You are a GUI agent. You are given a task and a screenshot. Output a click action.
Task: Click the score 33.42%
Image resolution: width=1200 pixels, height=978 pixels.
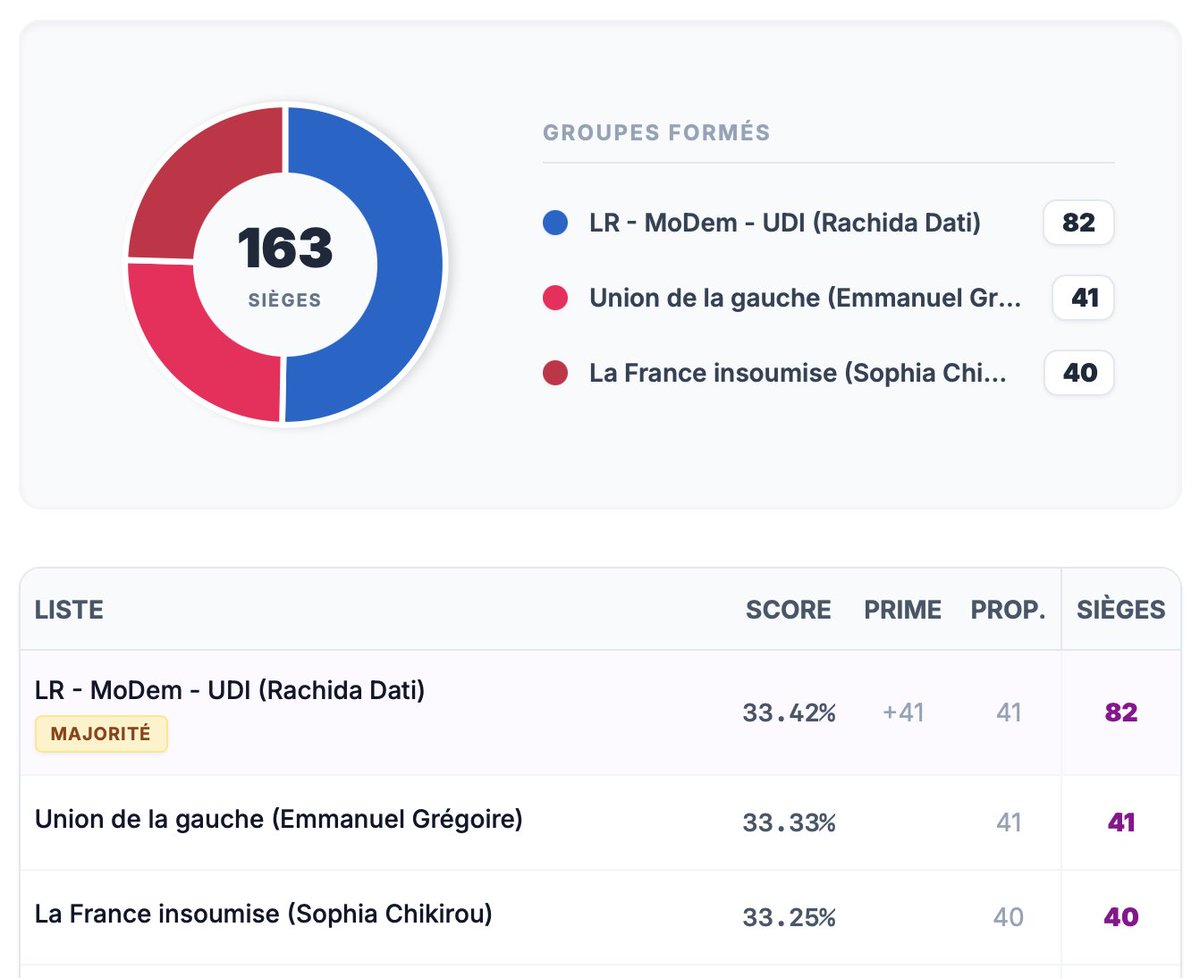click(788, 713)
